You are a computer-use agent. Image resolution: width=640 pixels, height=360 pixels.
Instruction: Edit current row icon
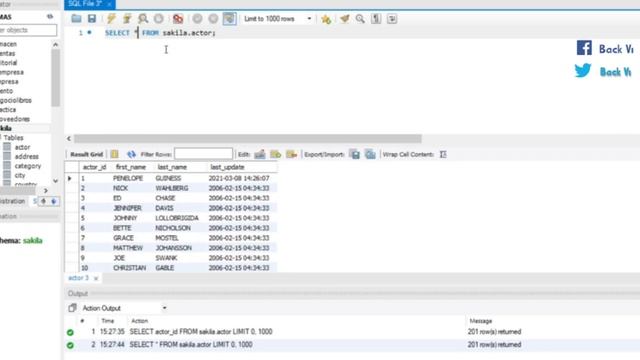(260, 154)
